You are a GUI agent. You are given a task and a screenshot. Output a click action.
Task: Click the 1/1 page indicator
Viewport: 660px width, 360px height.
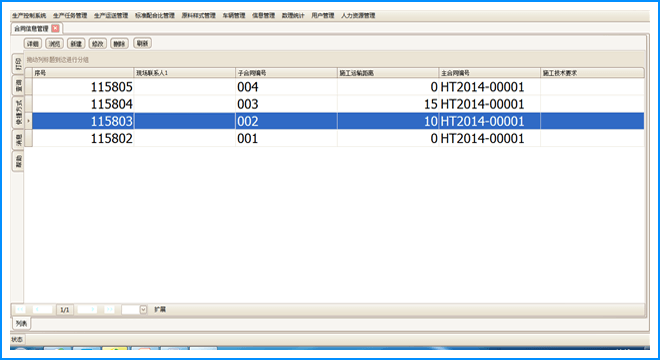pyautogui.click(x=64, y=310)
